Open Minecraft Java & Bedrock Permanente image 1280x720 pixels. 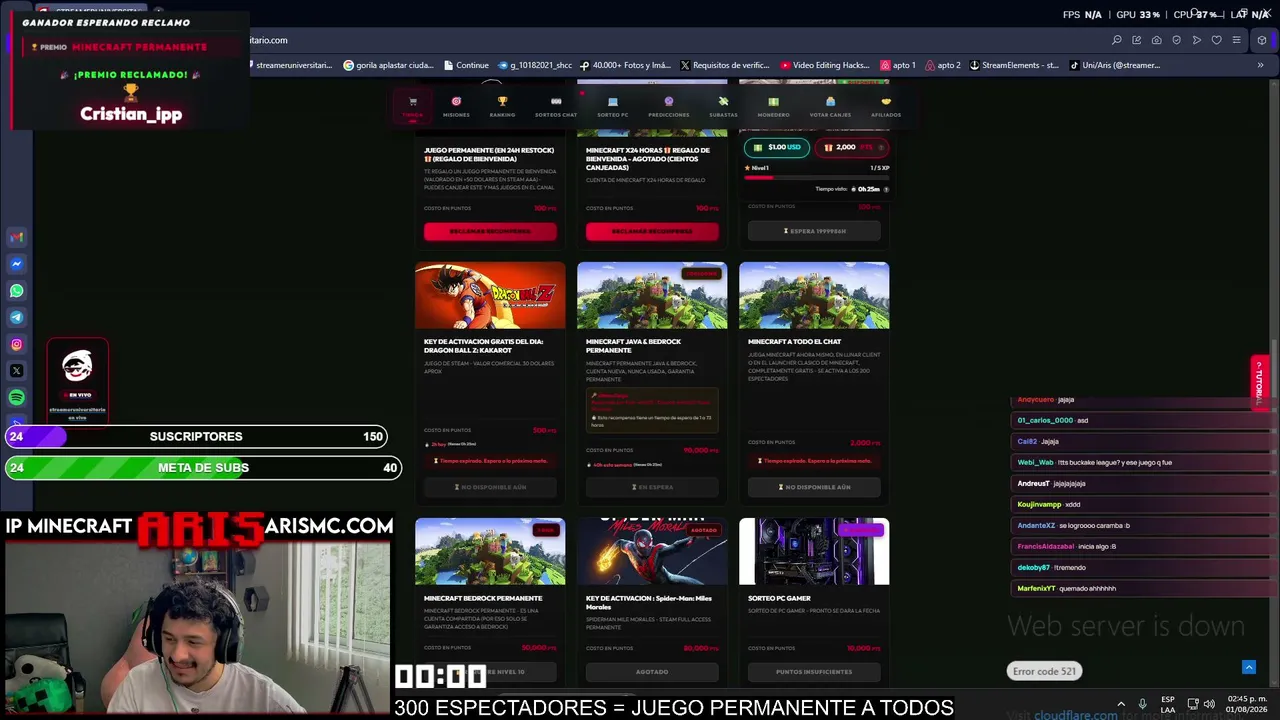(652, 295)
